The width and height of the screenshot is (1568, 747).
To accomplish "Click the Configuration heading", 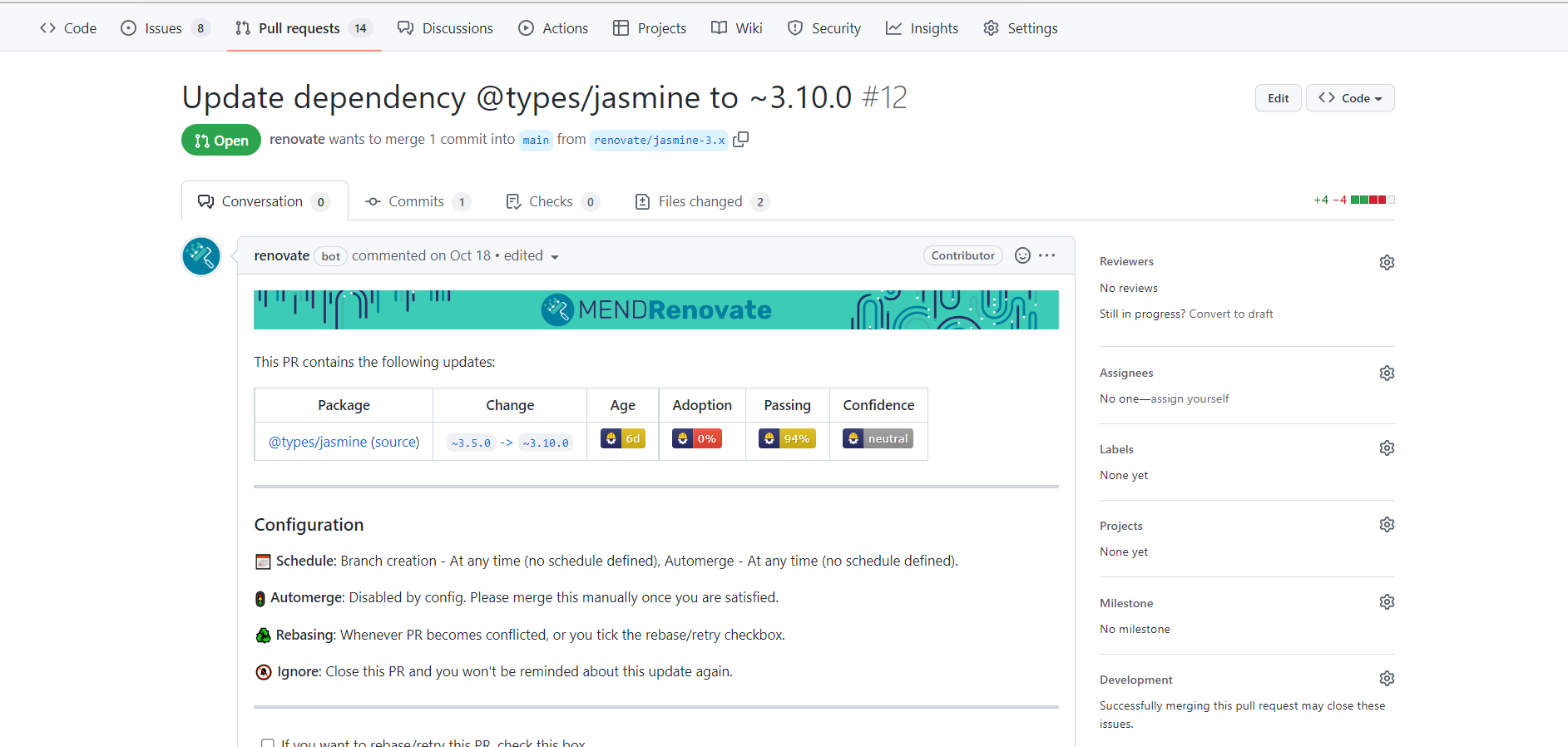I will [x=309, y=525].
